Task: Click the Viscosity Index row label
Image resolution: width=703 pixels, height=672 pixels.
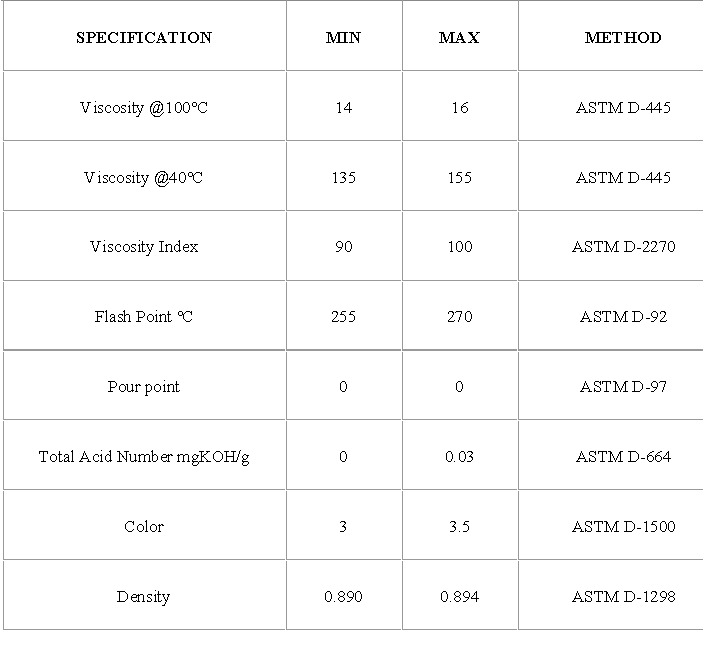Action: point(144,247)
